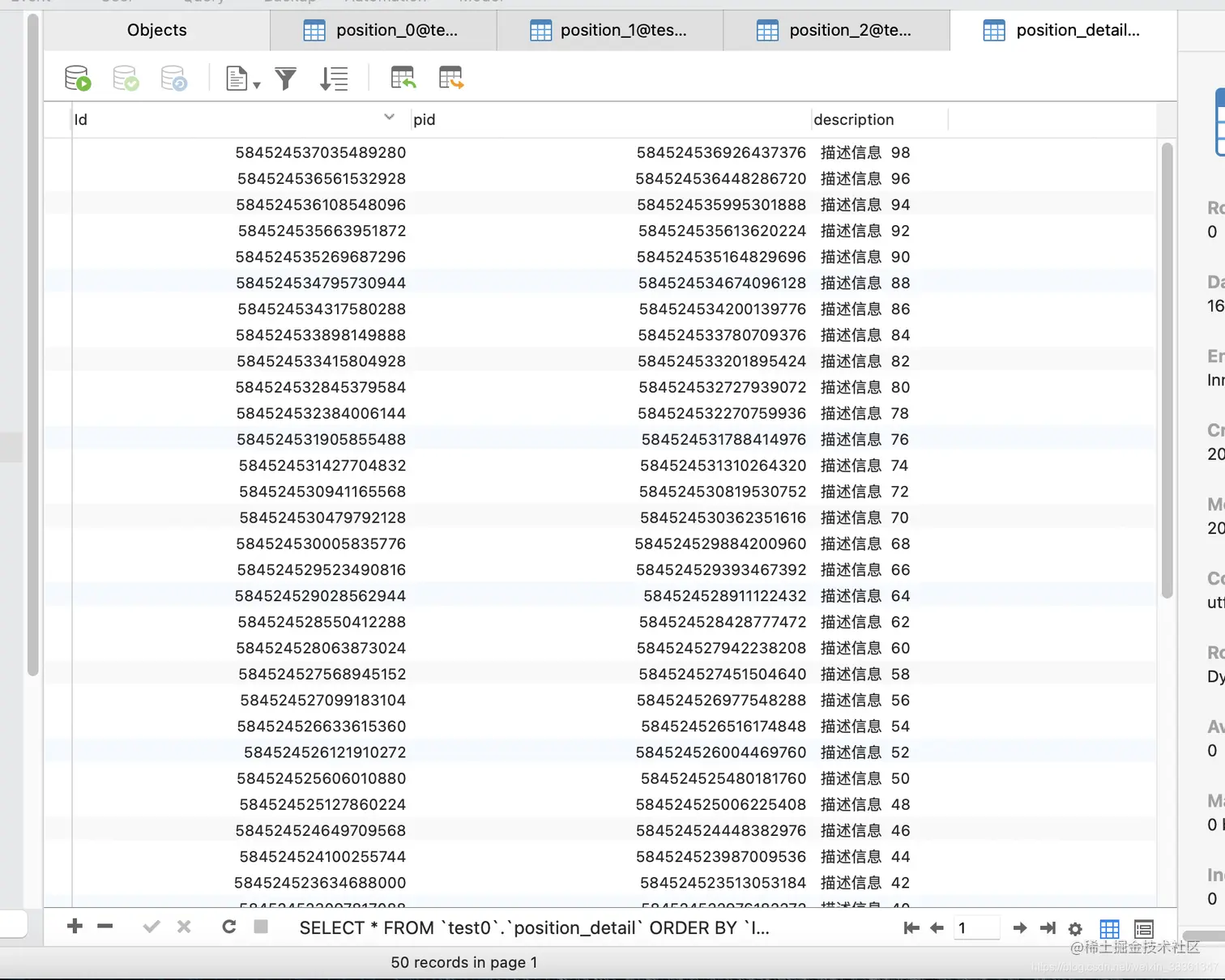Screen dimensions: 1225x980
Task: Switch to form view
Action: tap(1144, 929)
